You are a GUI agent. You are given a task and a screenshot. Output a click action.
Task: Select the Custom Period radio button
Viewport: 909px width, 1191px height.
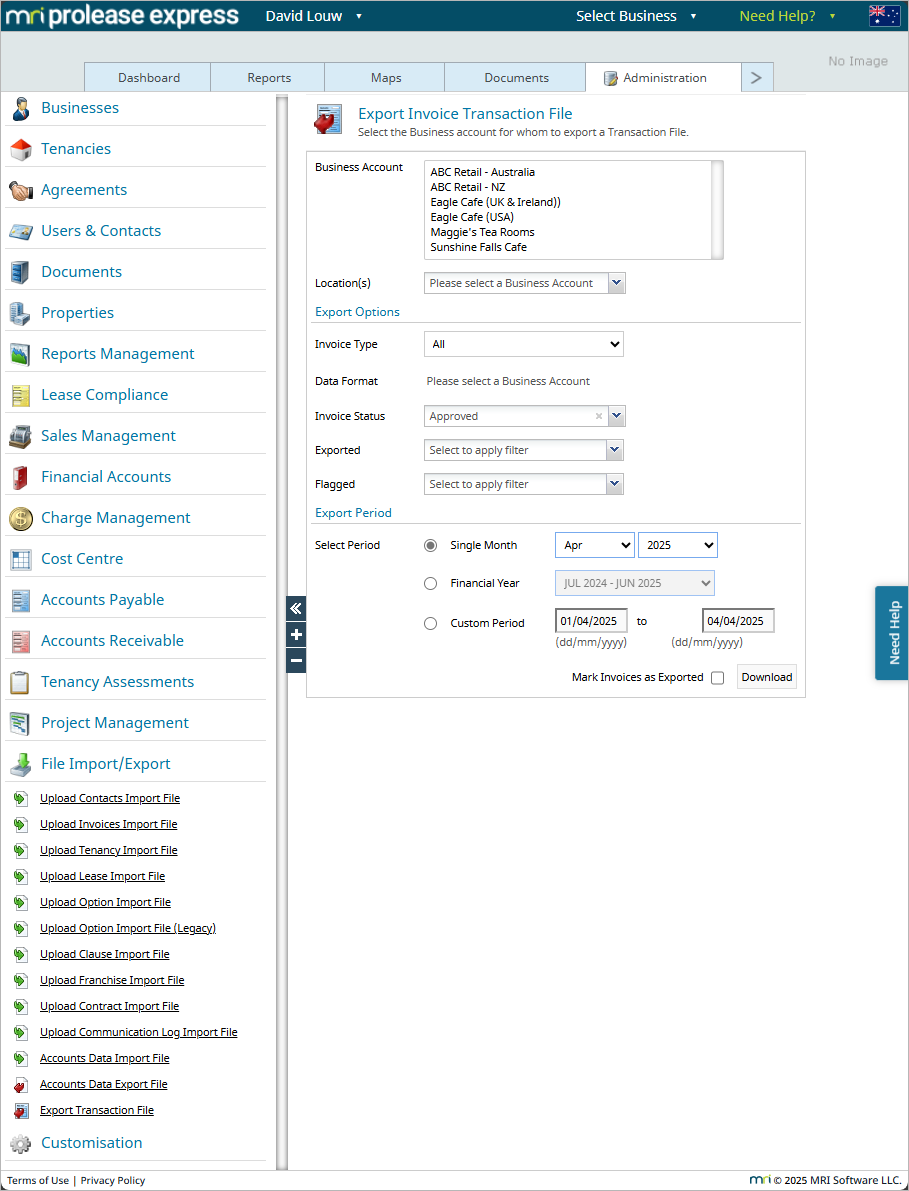pos(431,623)
